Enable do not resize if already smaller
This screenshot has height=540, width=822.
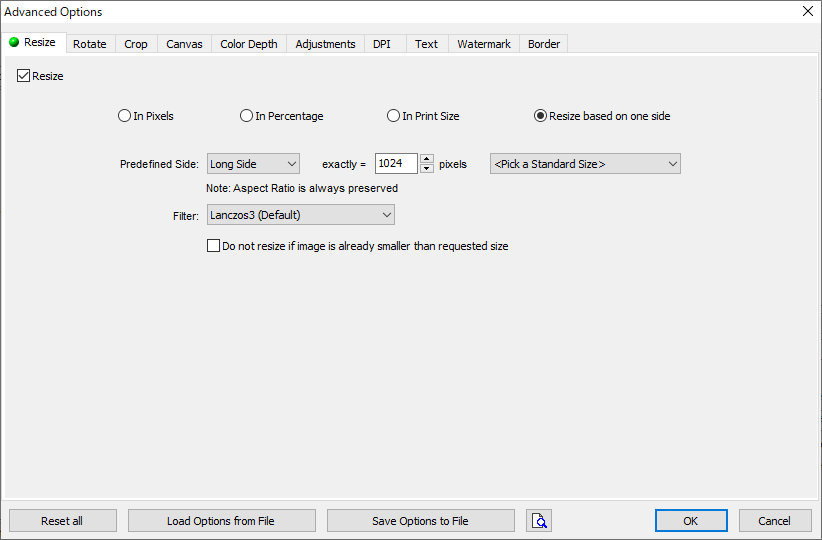[x=213, y=245]
